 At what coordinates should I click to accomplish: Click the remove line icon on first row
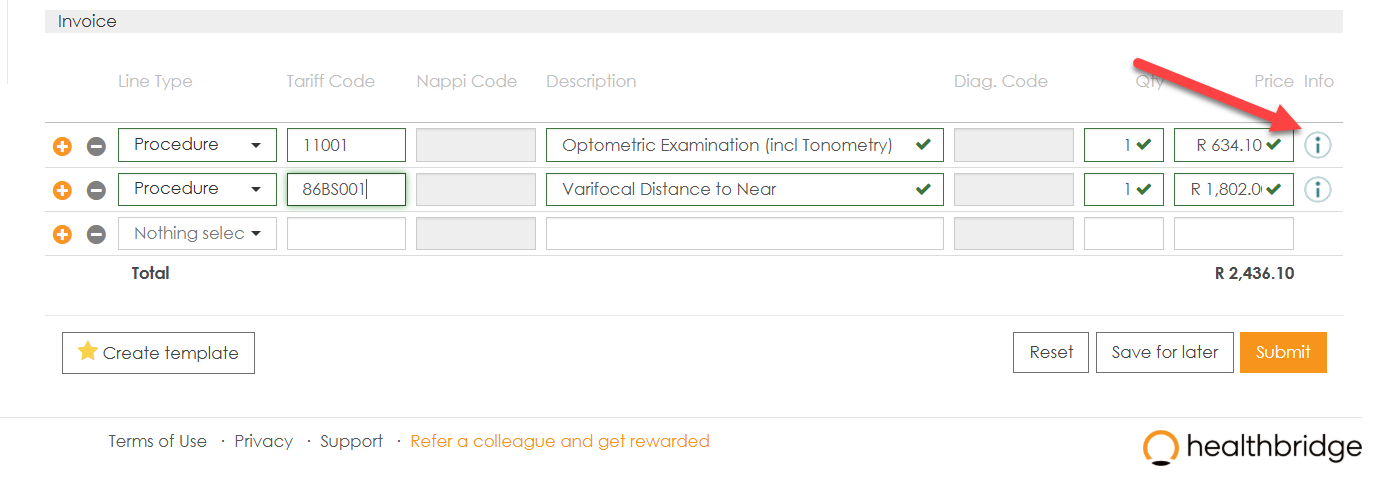pyautogui.click(x=96, y=146)
